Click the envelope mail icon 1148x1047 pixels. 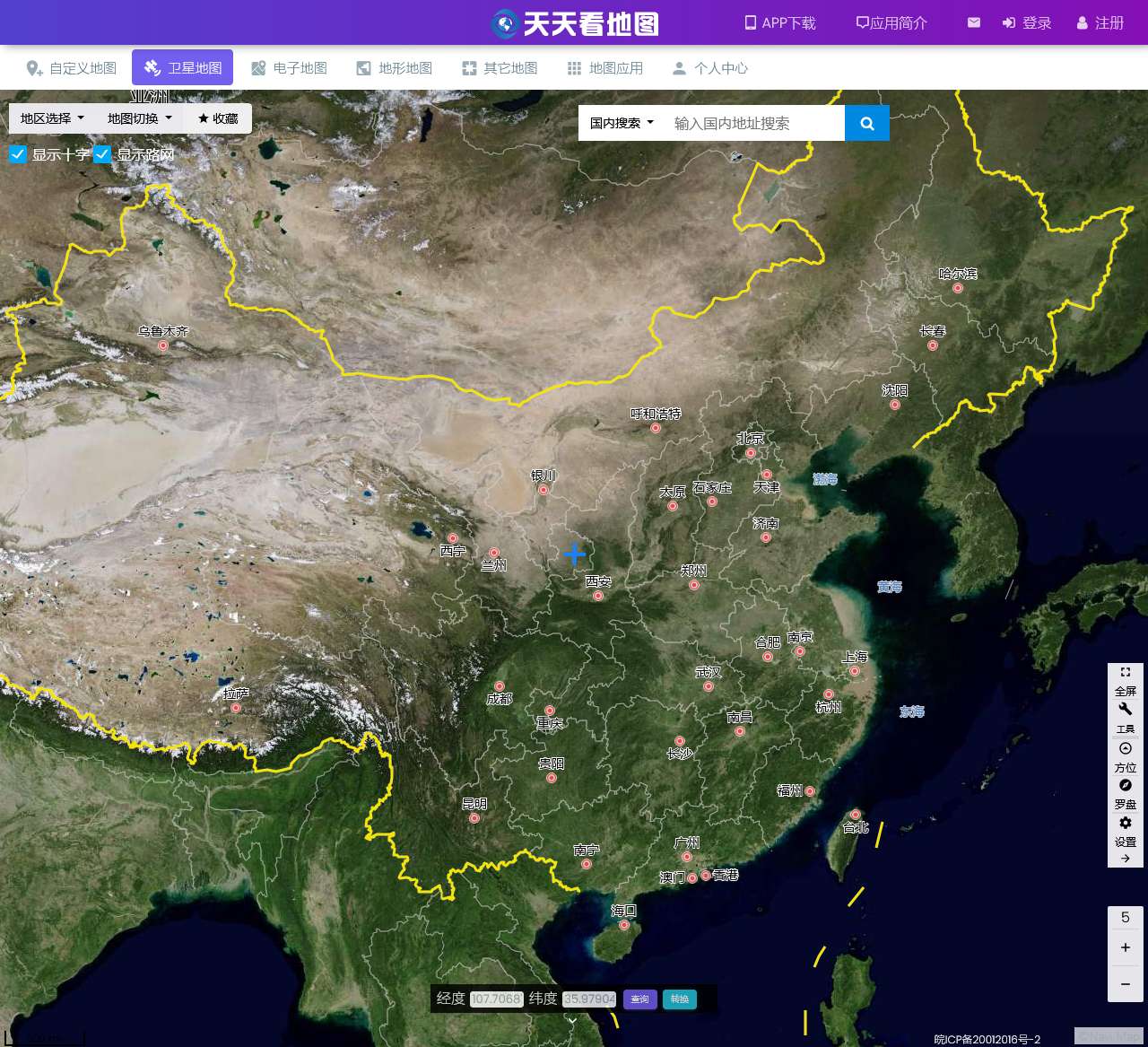coord(974,22)
